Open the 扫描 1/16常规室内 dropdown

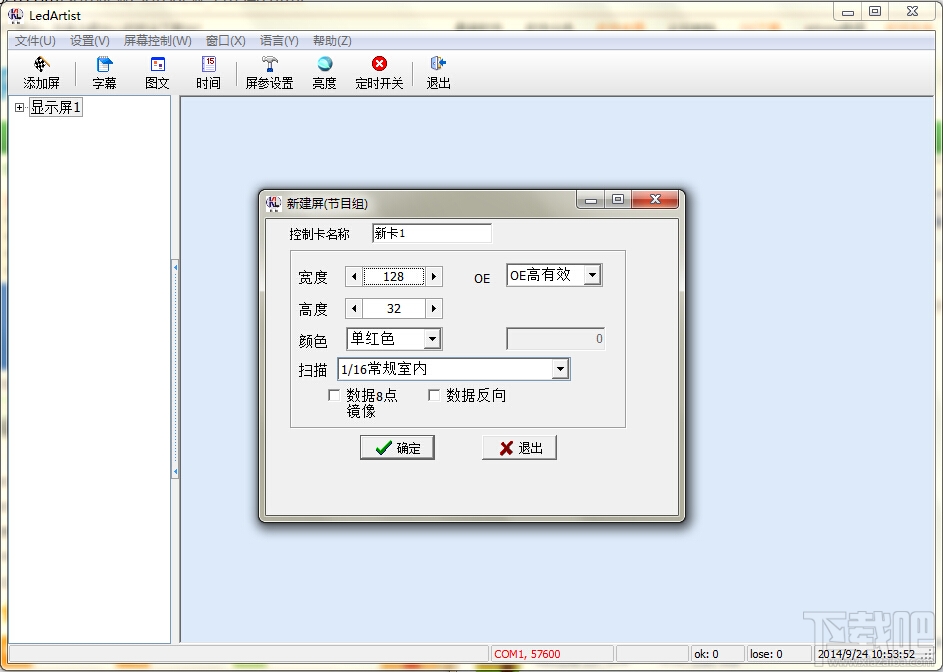[x=560, y=368]
